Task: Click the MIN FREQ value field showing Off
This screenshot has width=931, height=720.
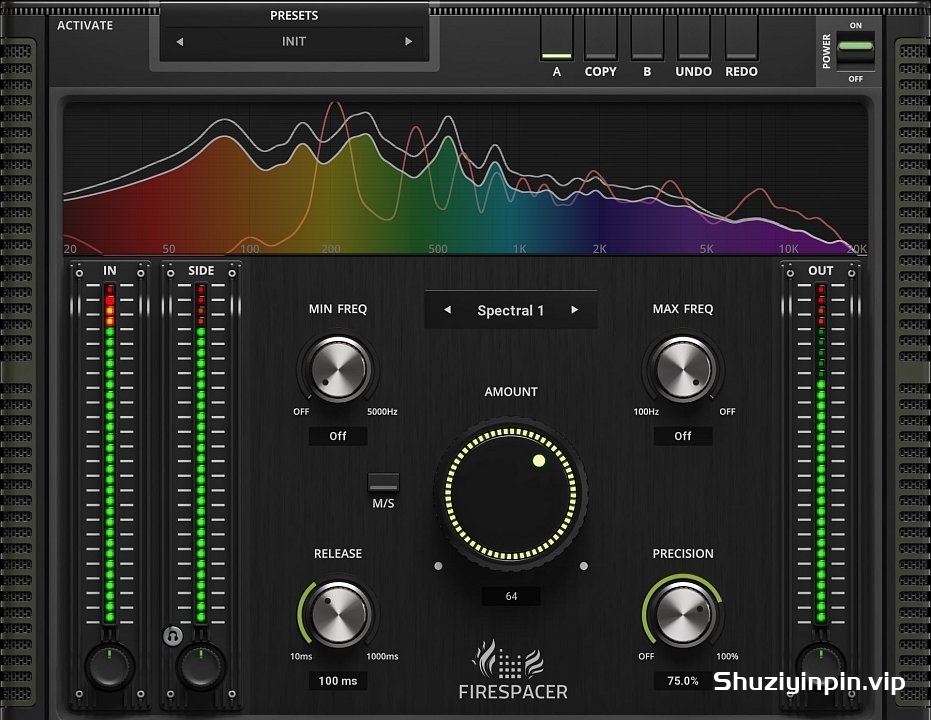Action: tap(338, 436)
